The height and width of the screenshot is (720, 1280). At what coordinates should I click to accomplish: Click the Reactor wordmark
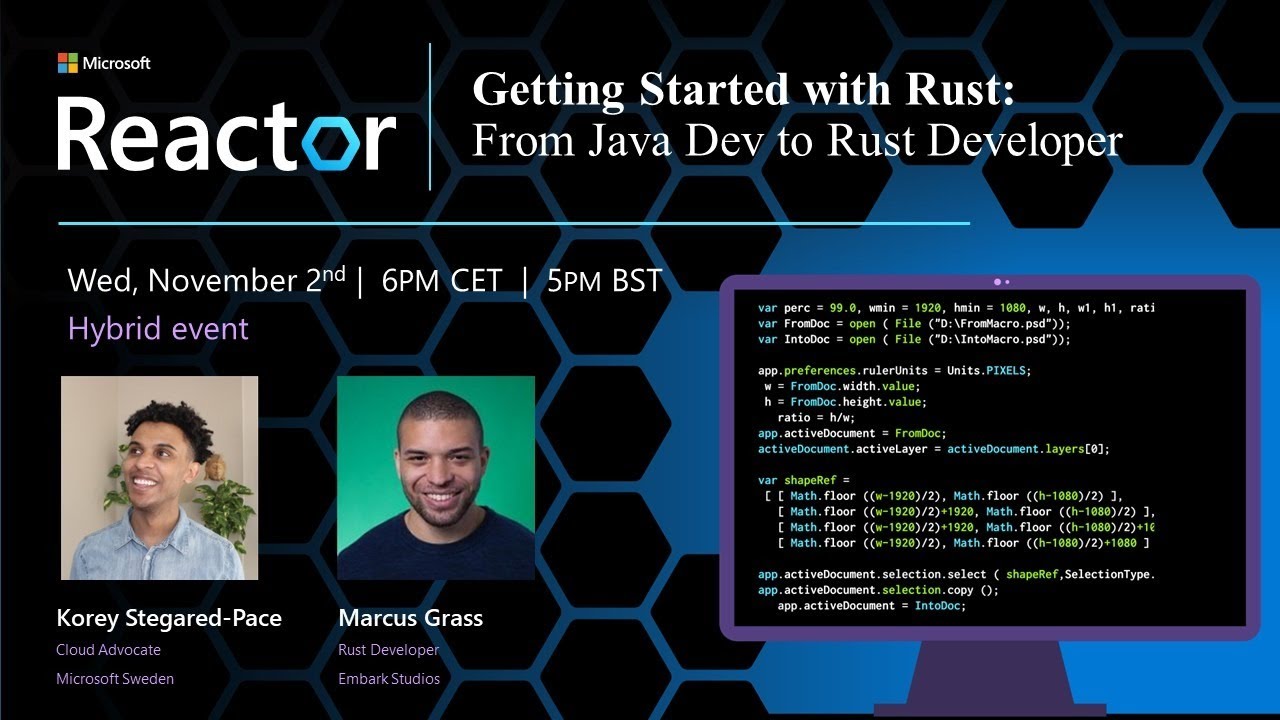pyautogui.click(x=227, y=134)
